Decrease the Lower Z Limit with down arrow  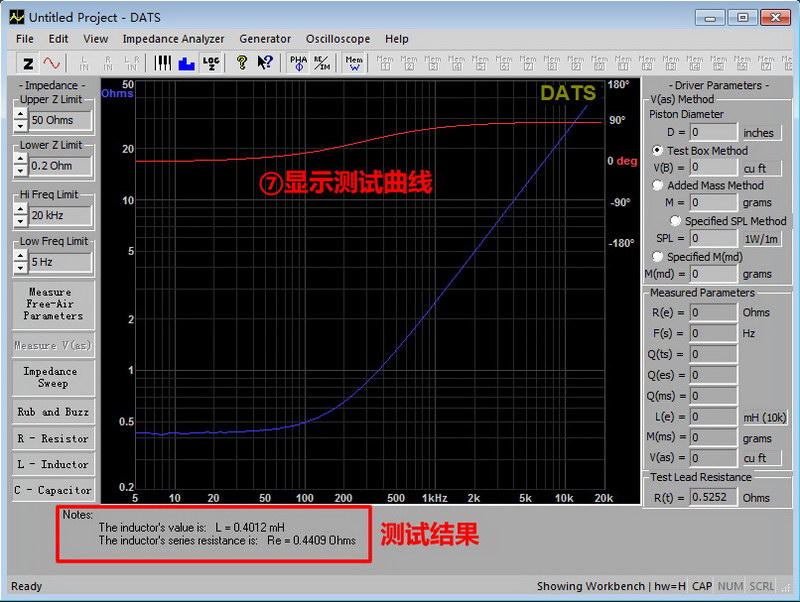pos(20,172)
